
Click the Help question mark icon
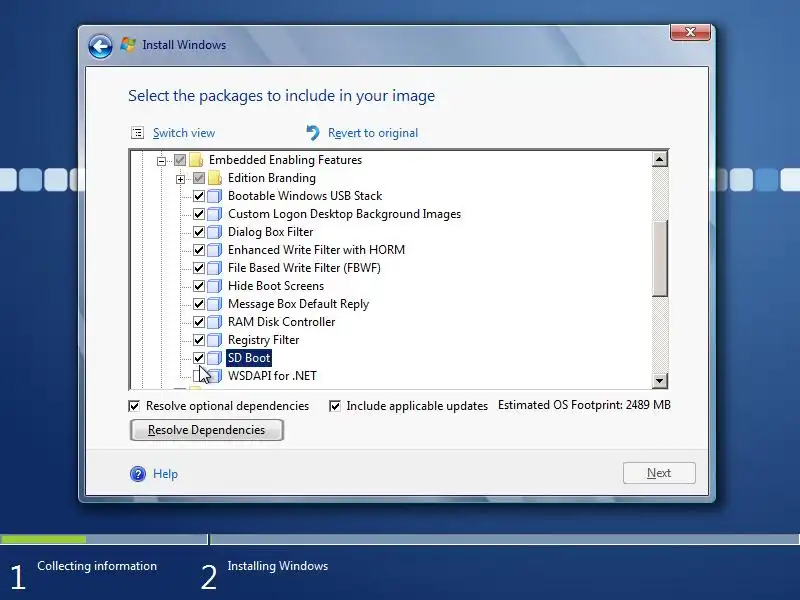click(x=138, y=474)
